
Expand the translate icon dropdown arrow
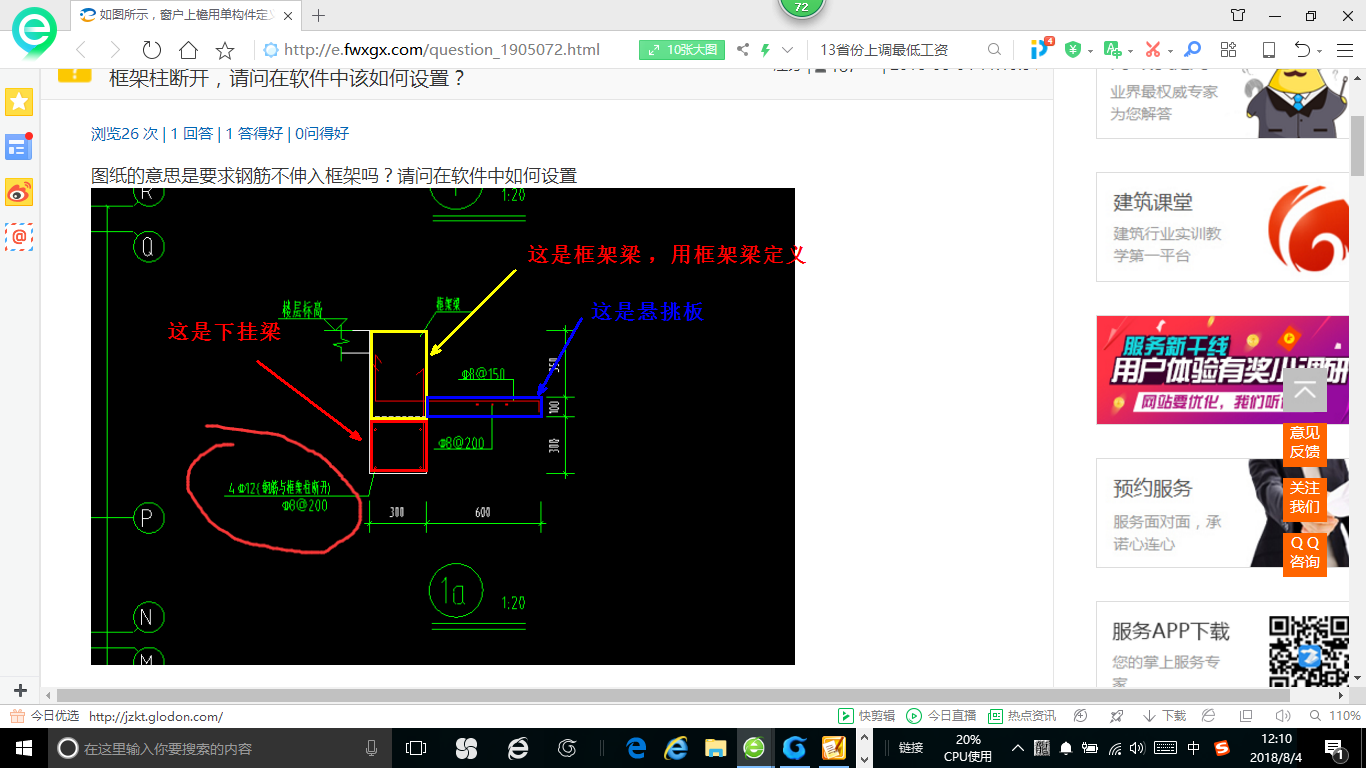click(1130, 50)
